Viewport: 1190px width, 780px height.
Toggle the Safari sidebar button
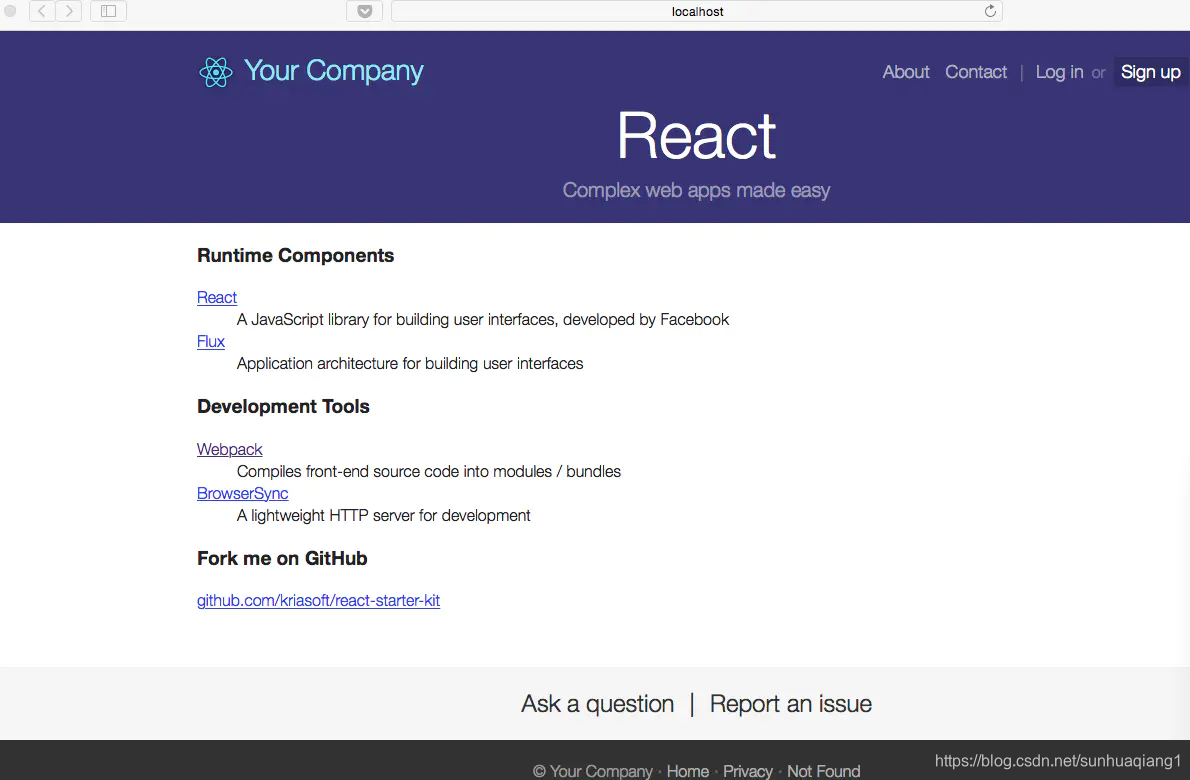tap(109, 11)
